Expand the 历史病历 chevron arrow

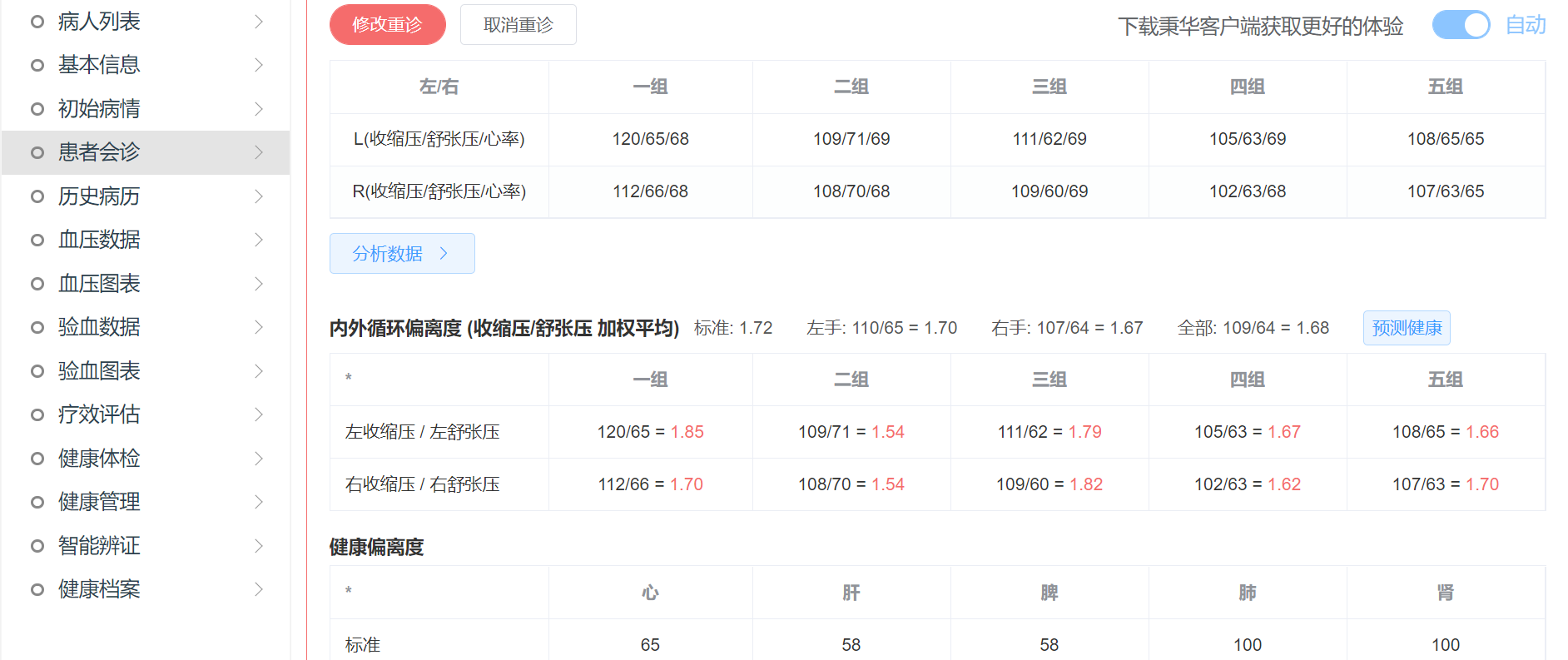(x=259, y=196)
